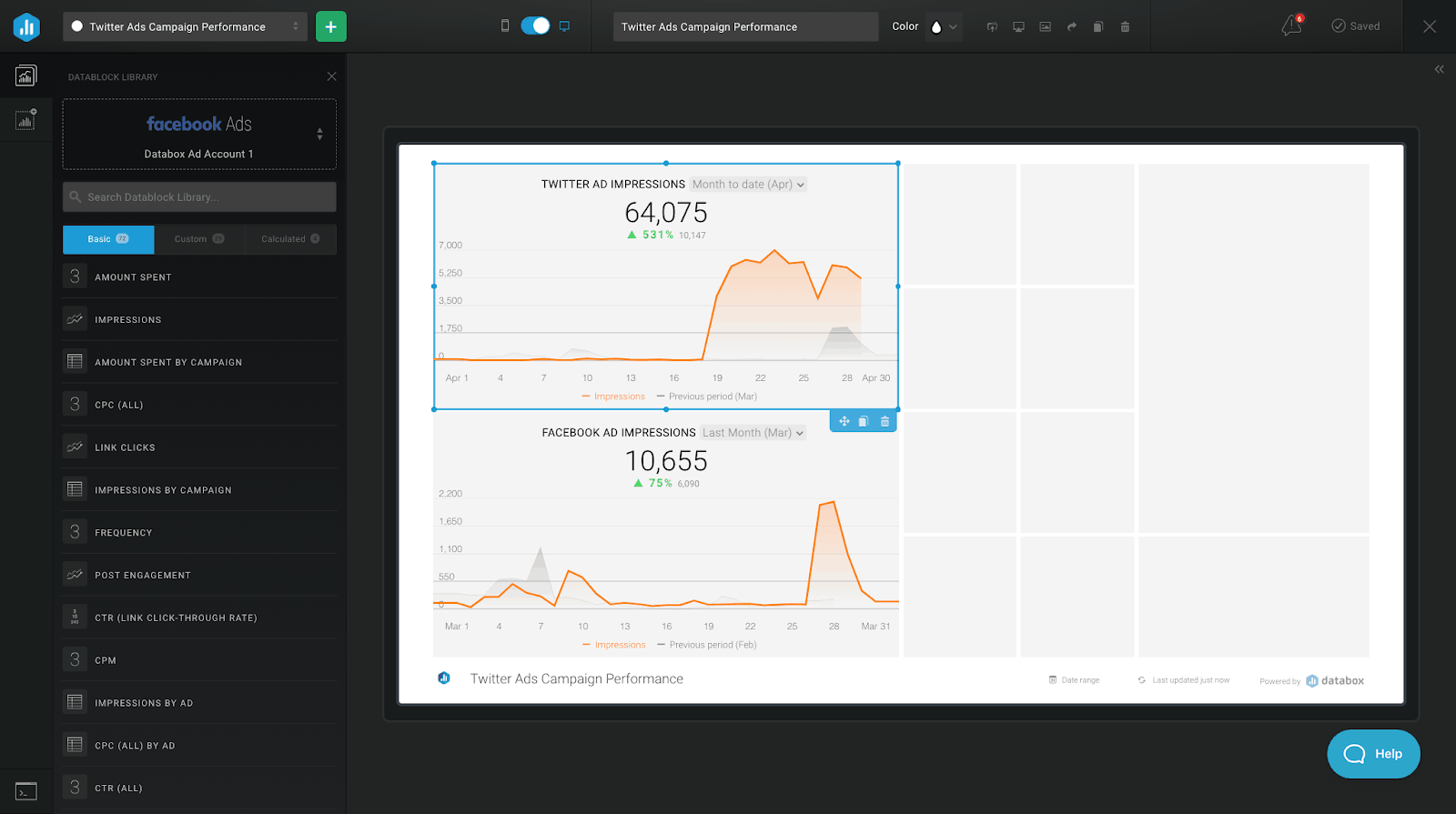Click the Powered by databox link
1456x814 pixels.
click(1311, 680)
